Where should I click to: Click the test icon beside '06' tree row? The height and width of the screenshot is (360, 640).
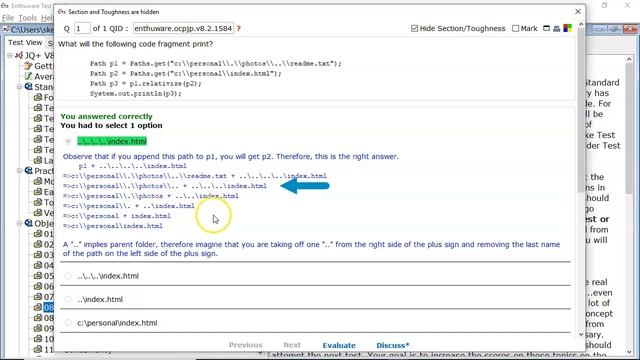coord(38,286)
